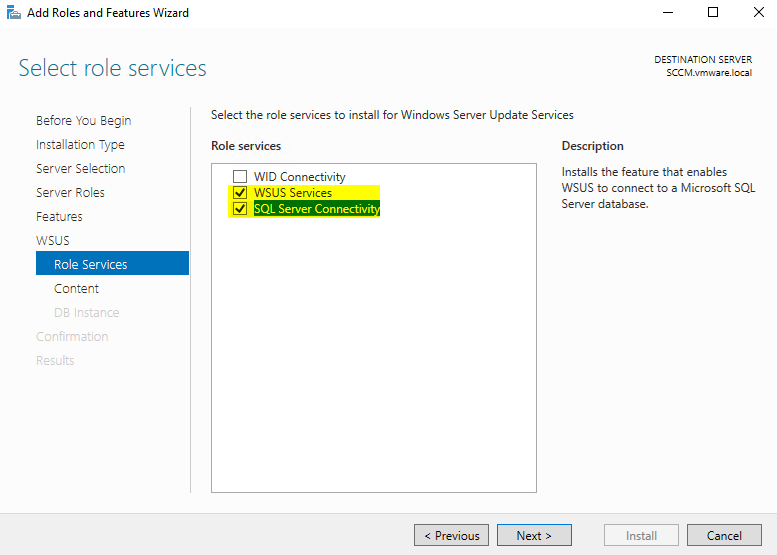Open the Features step

pyautogui.click(x=59, y=216)
